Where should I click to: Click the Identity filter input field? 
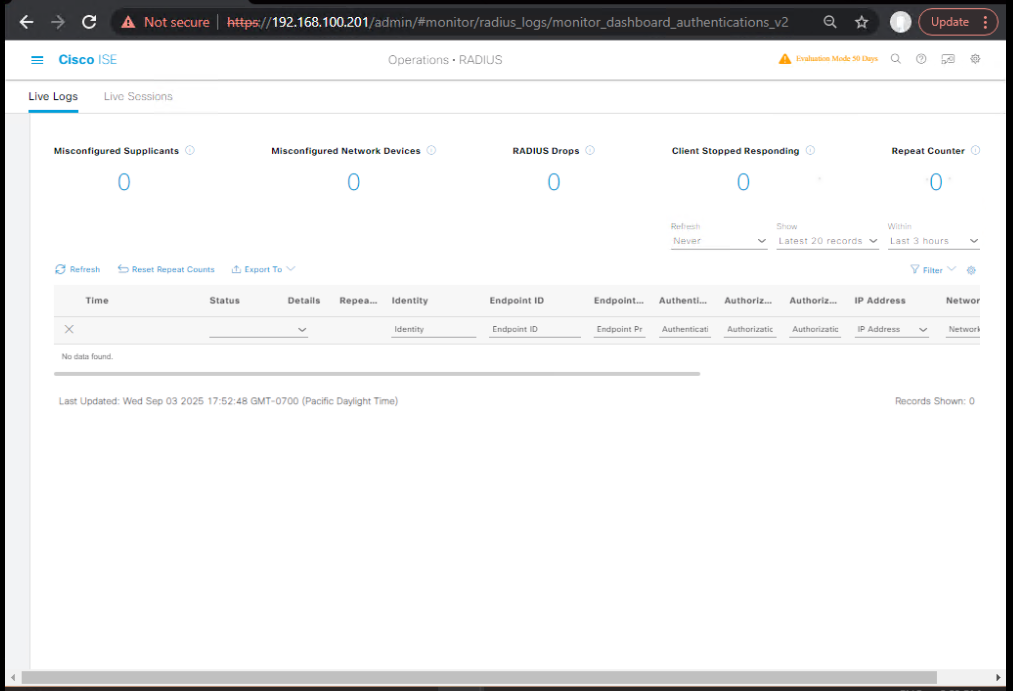tap(433, 329)
